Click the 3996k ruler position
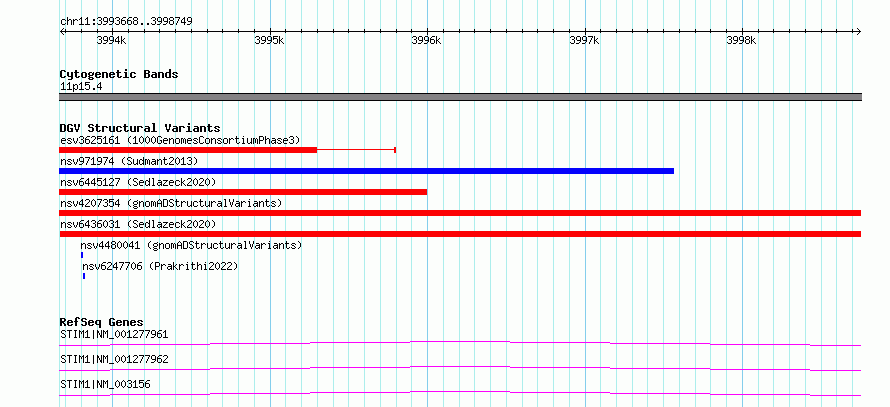 point(427,40)
